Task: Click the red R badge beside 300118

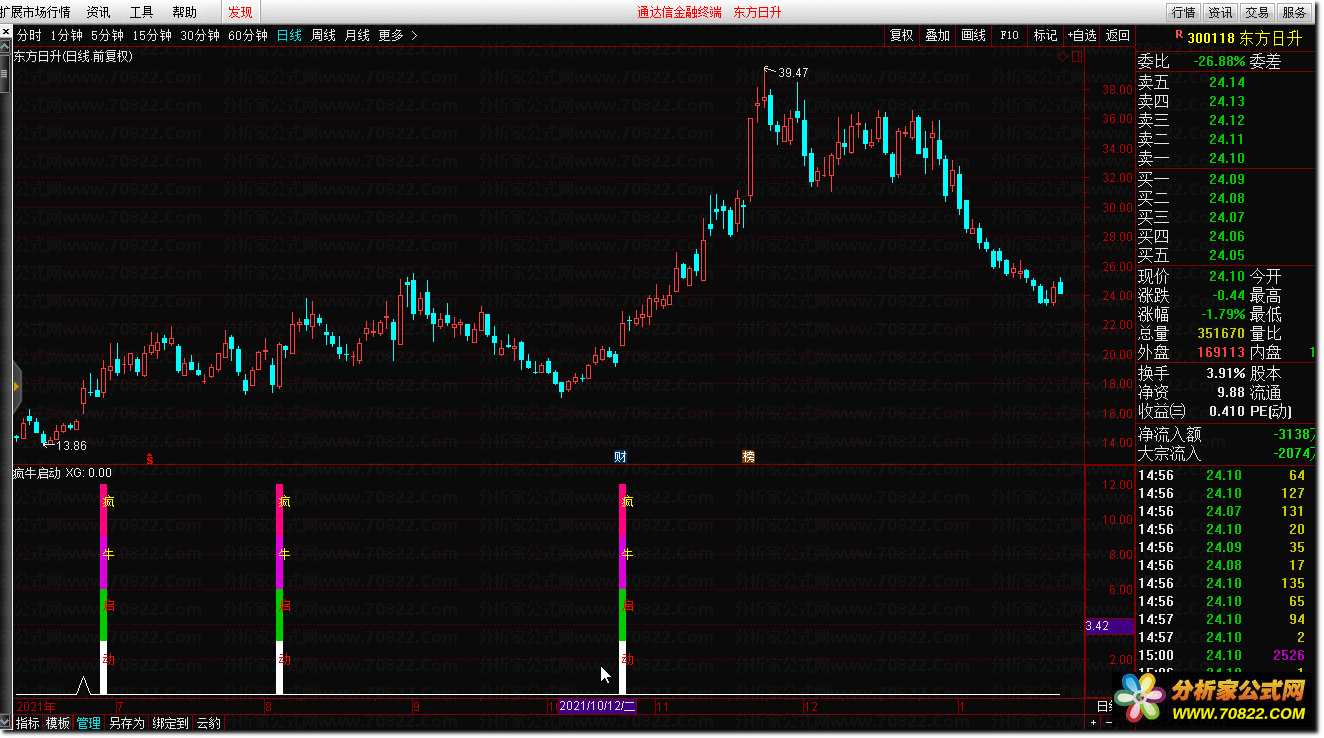Action: 1179,35
